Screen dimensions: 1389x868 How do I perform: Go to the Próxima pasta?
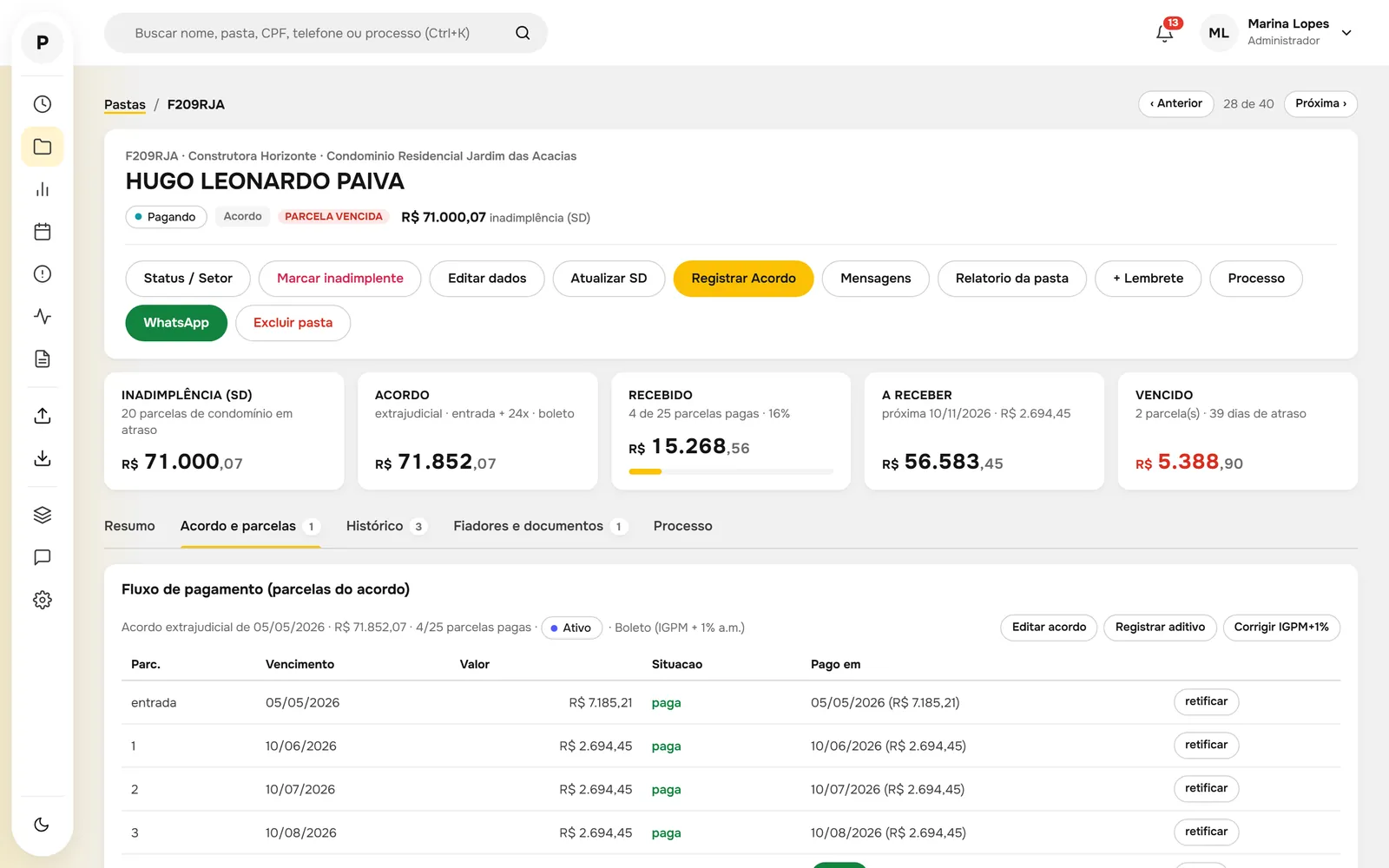point(1320,103)
